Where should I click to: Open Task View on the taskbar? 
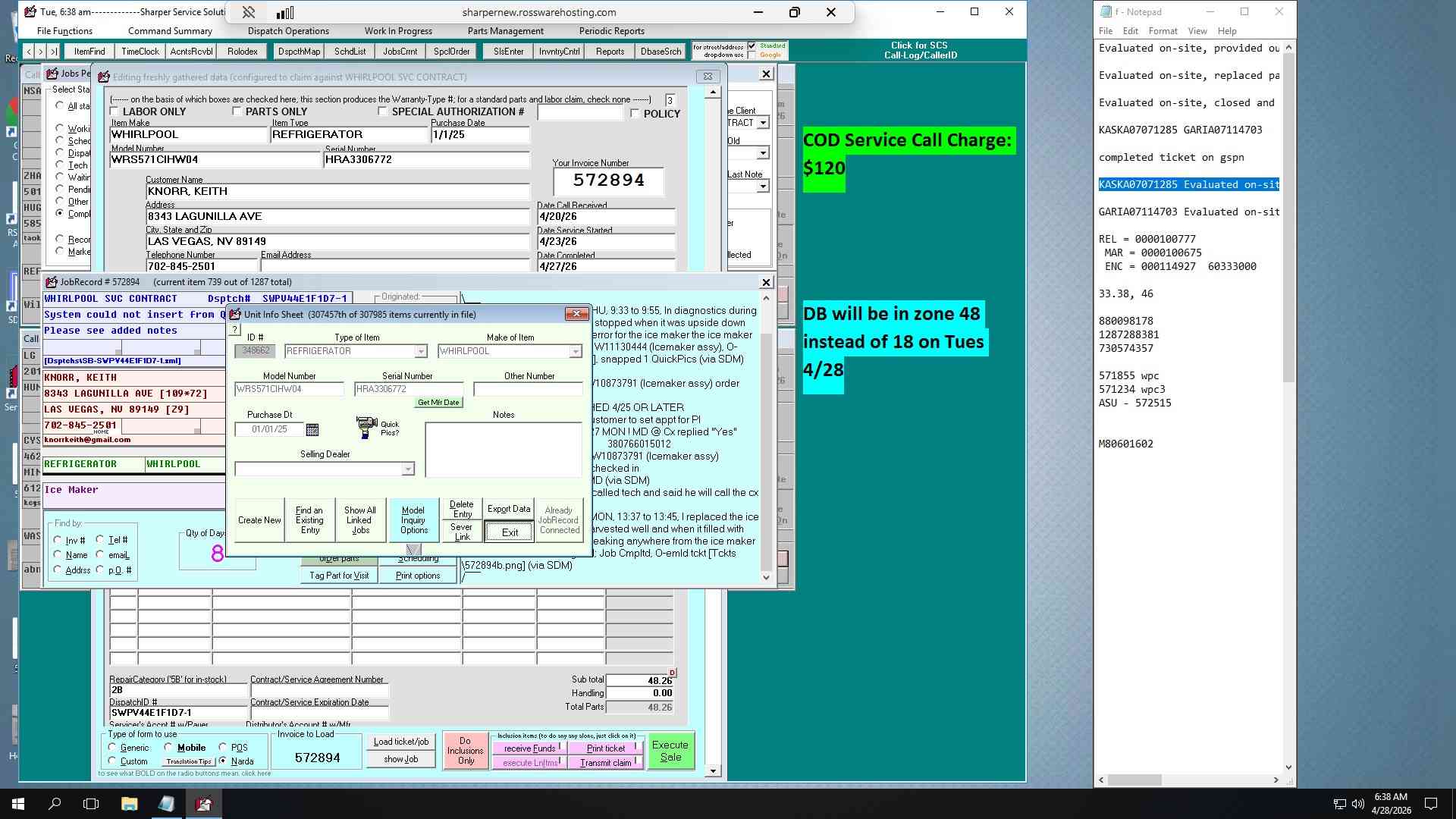[91, 803]
